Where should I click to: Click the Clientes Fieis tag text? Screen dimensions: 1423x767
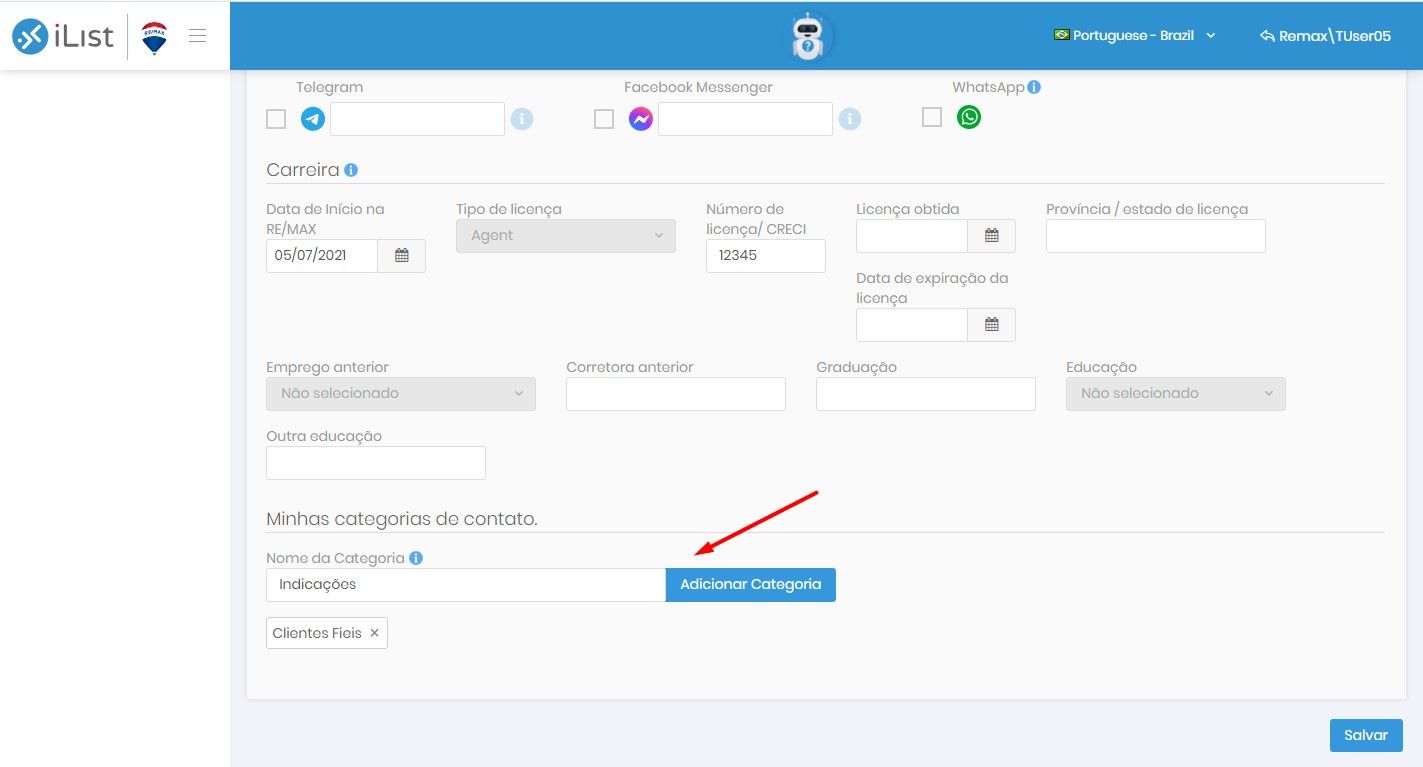[317, 633]
